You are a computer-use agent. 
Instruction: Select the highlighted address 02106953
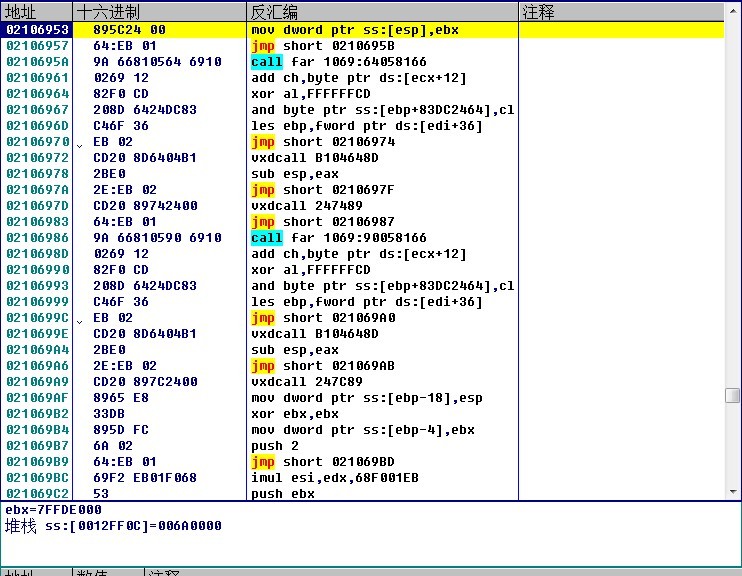pyautogui.click(x=37, y=30)
